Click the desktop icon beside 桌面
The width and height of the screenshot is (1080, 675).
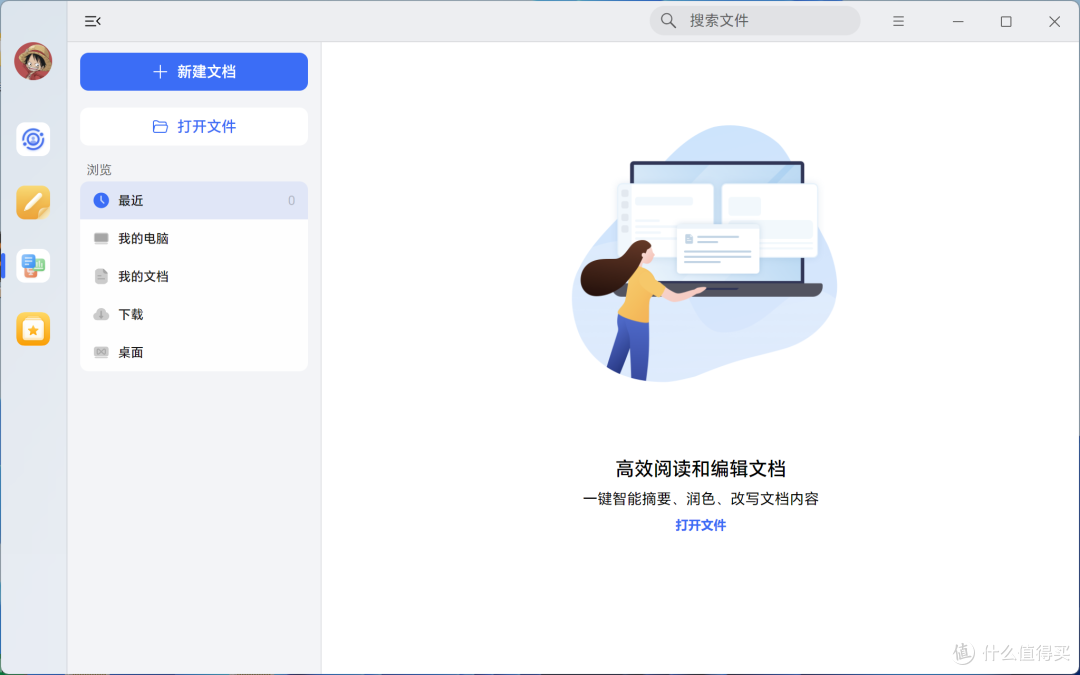tap(101, 352)
